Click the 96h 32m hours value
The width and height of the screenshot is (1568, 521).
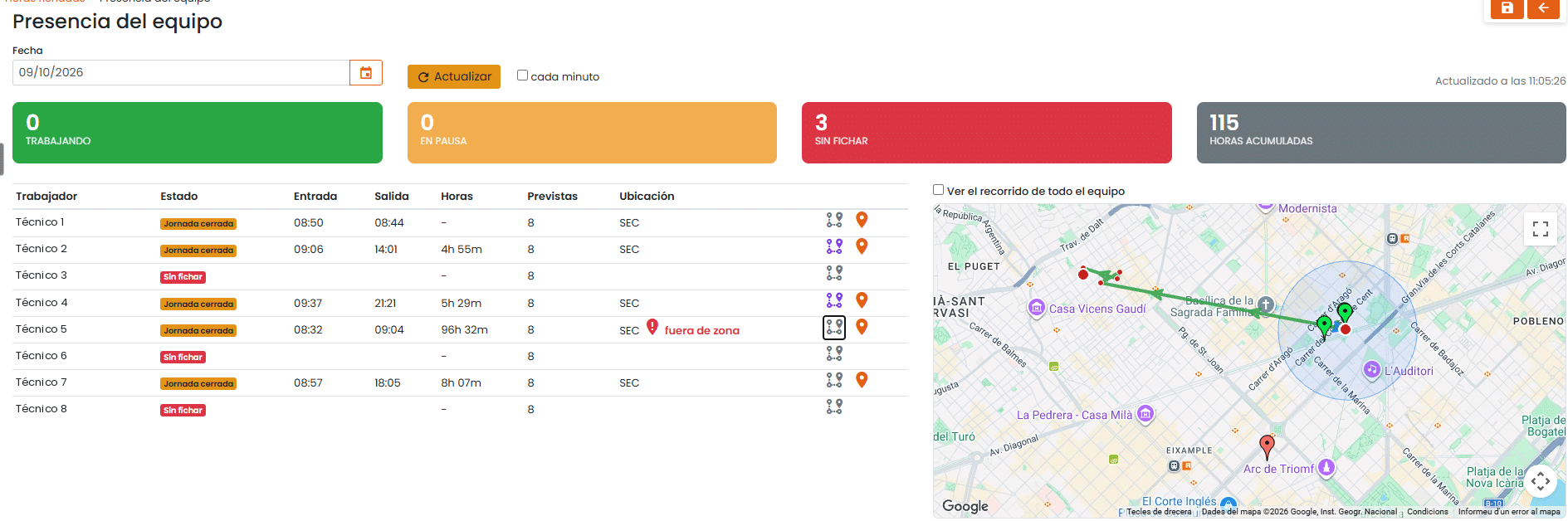click(464, 329)
